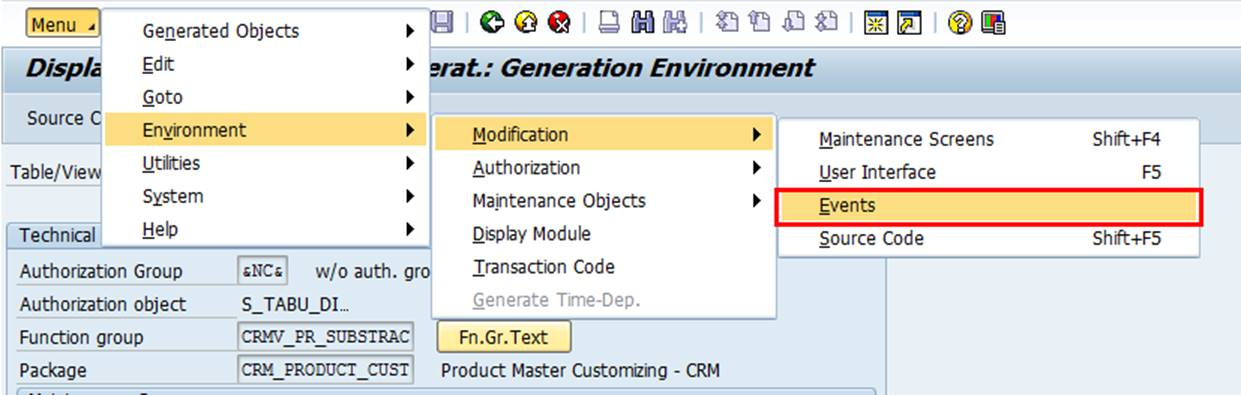
Task: Click the Package input field
Action: click(x=325, y=370)
